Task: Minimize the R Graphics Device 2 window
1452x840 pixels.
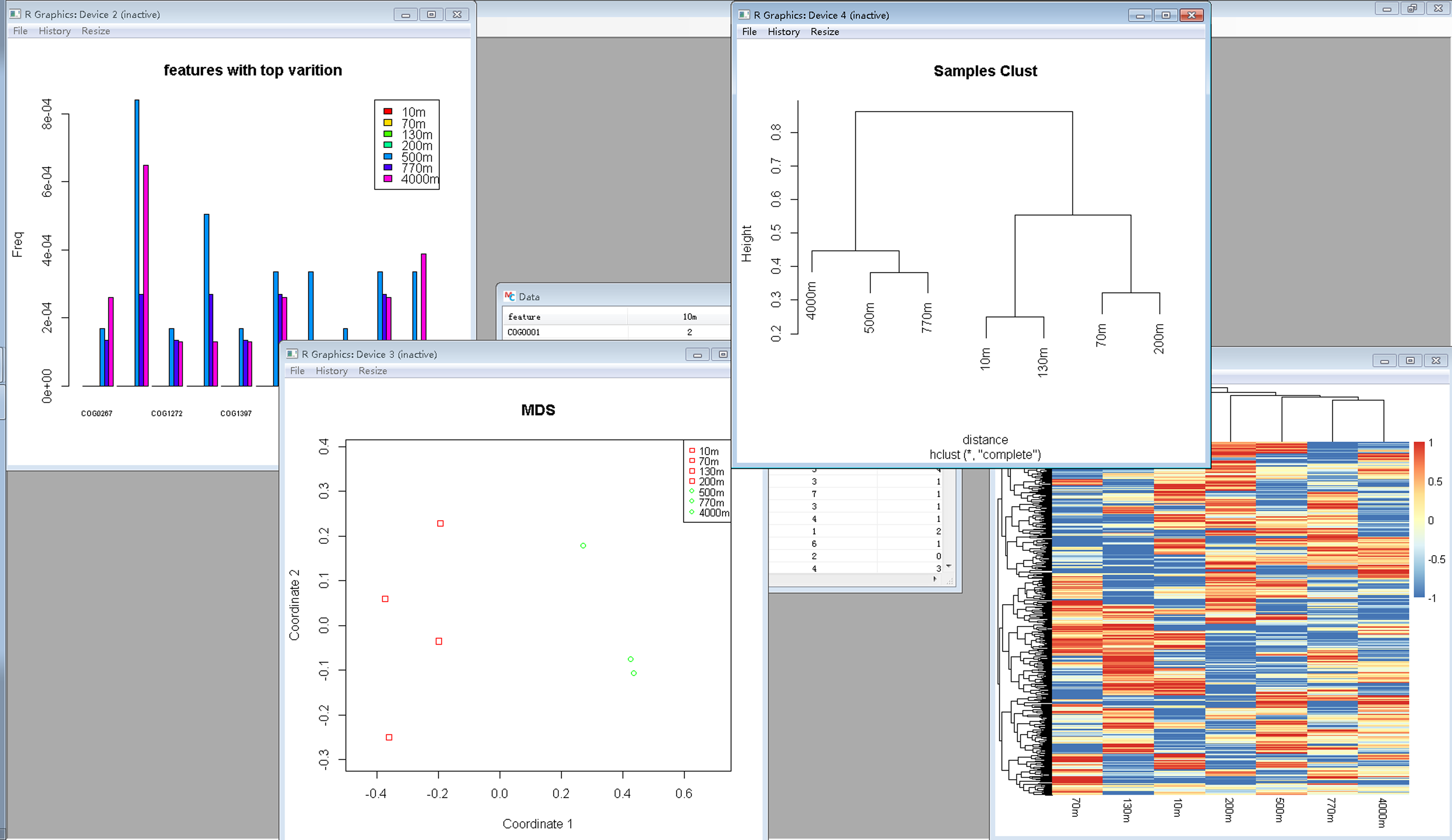Action: pos(406,15)
